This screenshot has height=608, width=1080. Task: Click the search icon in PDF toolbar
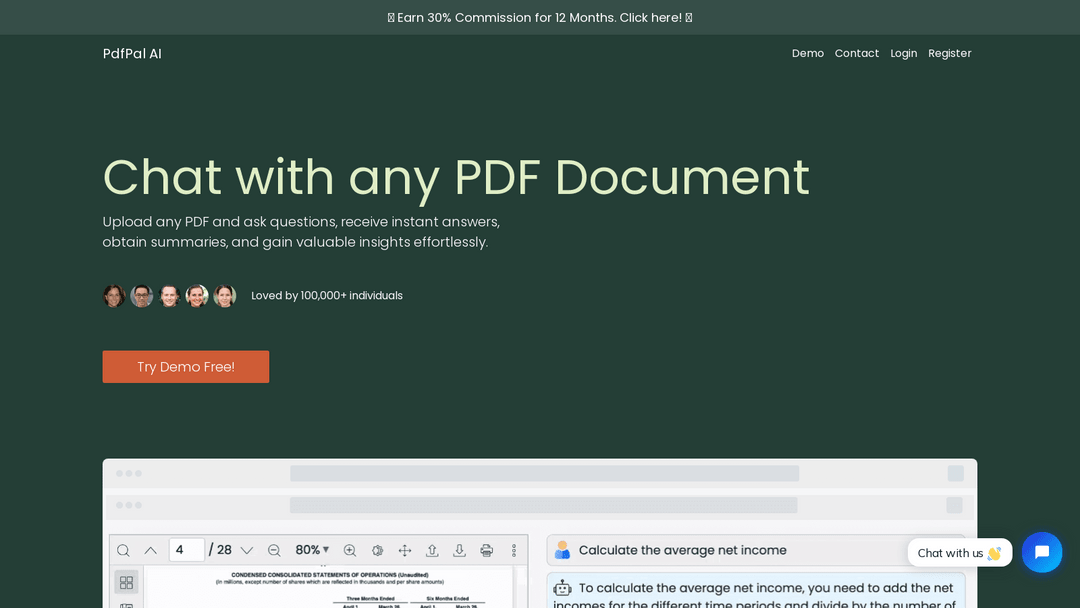coord(123,550)
